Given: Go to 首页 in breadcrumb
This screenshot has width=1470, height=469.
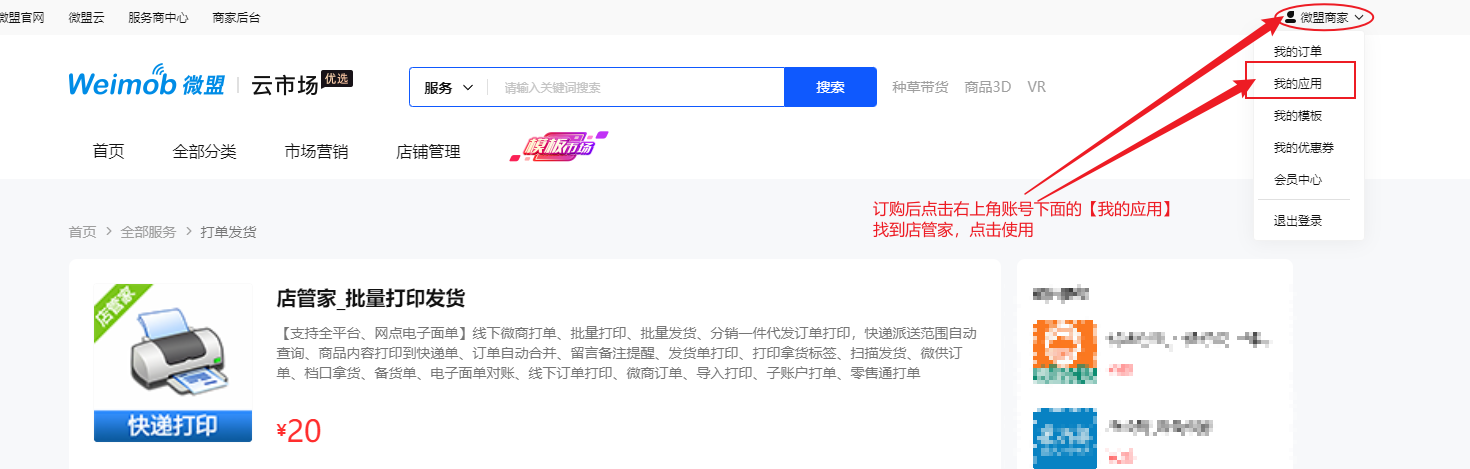Looking at the screenshot, I should click(82, 231).
